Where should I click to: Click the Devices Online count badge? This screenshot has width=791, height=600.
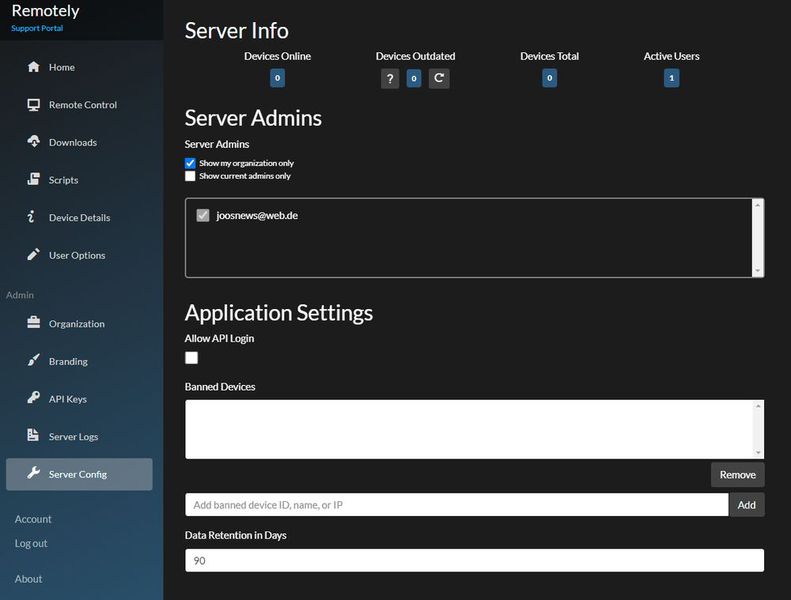pos(277,78)
